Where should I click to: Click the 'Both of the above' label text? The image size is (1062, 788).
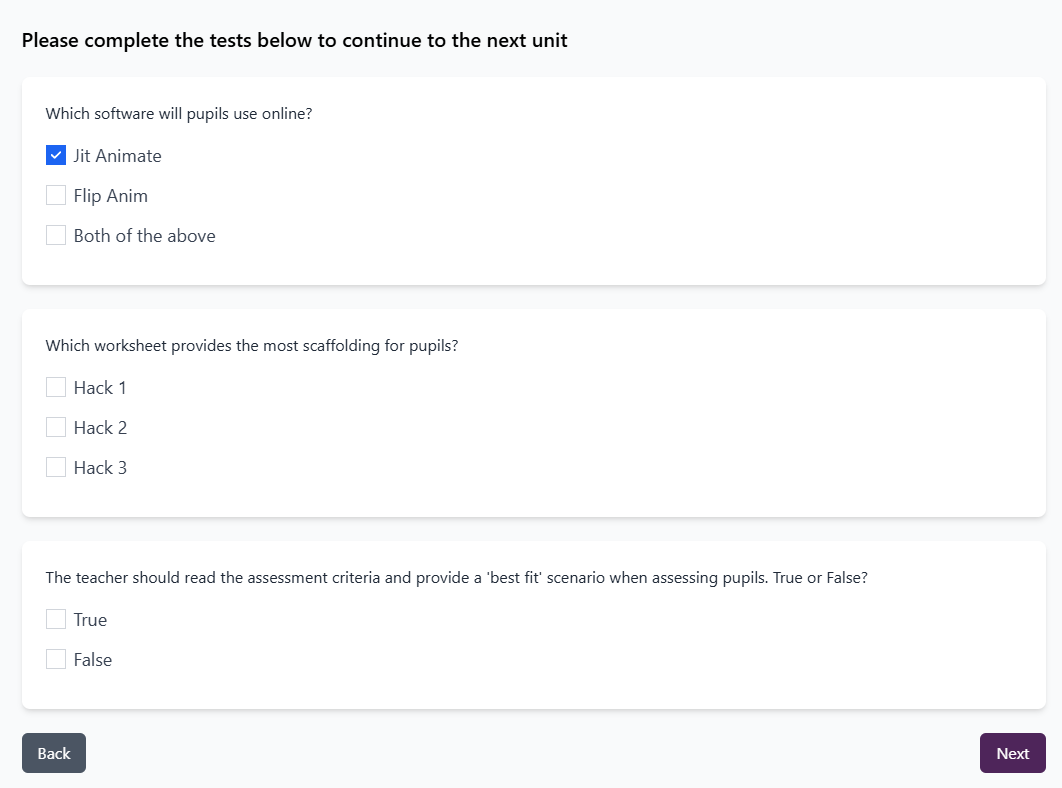click(144, 236)
